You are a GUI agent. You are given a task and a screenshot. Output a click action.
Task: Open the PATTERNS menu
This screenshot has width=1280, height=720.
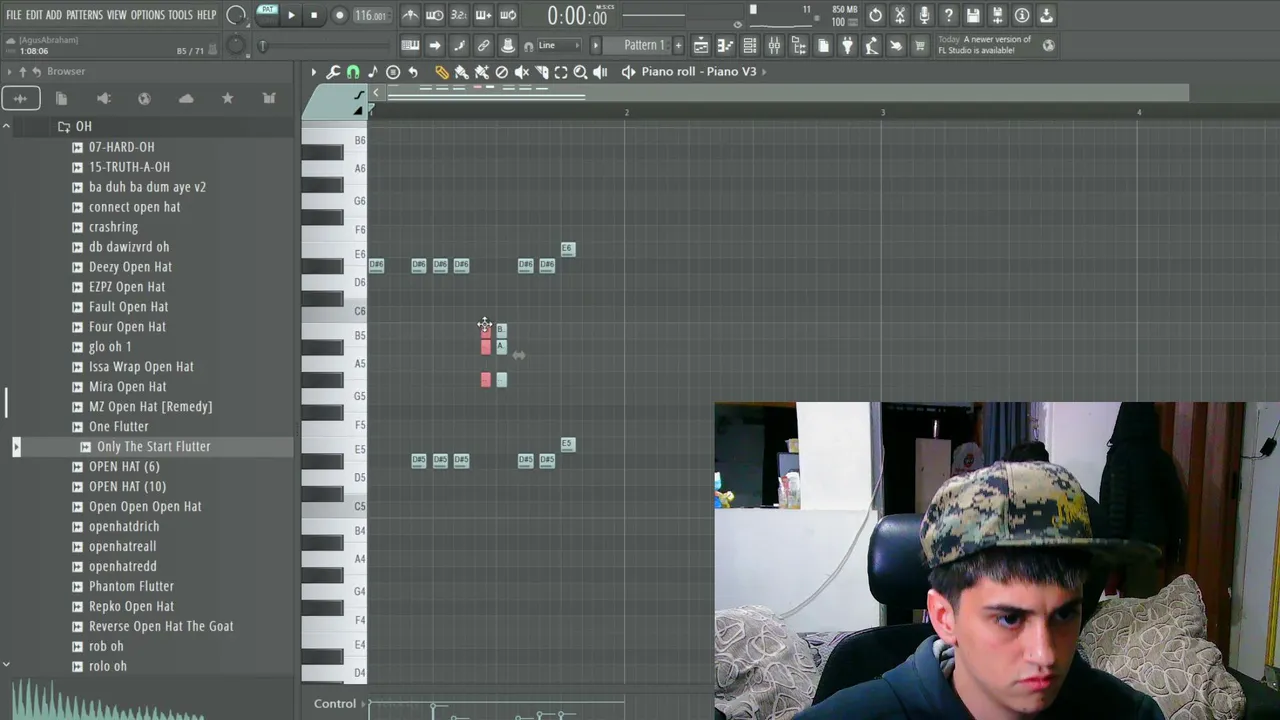click(84, 15)
